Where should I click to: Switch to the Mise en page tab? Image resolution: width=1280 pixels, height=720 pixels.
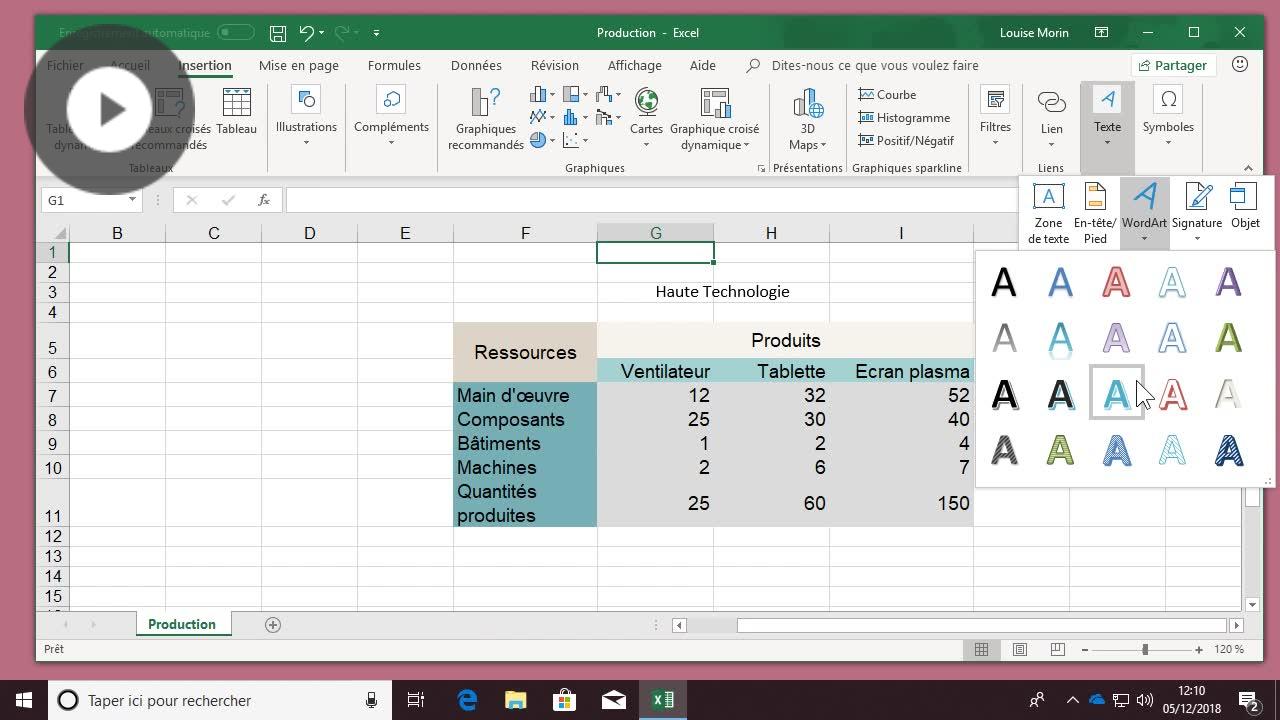[x=298, y=65]
